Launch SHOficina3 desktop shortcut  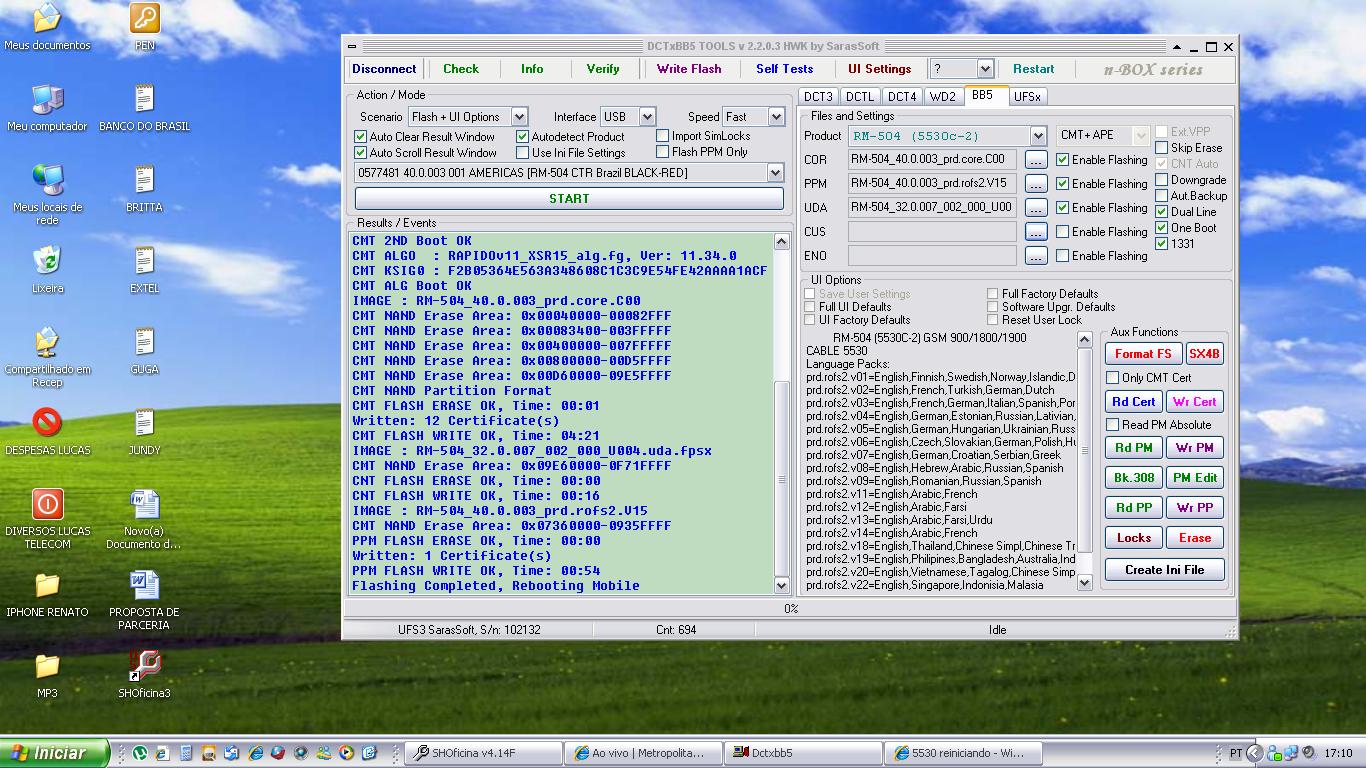pyautogui.click(x=145, y=674)
